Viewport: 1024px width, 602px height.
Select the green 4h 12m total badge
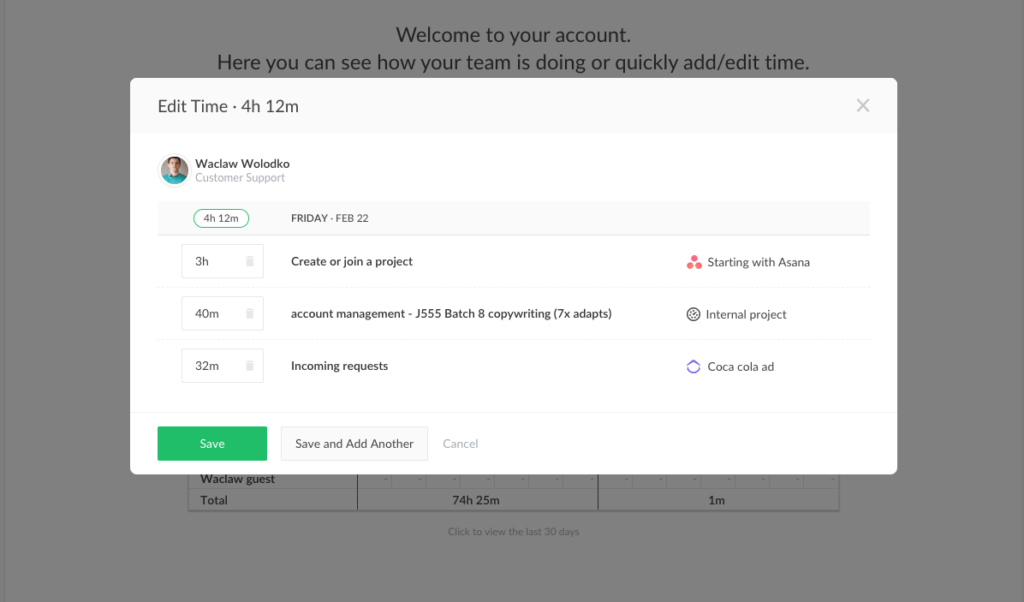click(x=220, y=218)
